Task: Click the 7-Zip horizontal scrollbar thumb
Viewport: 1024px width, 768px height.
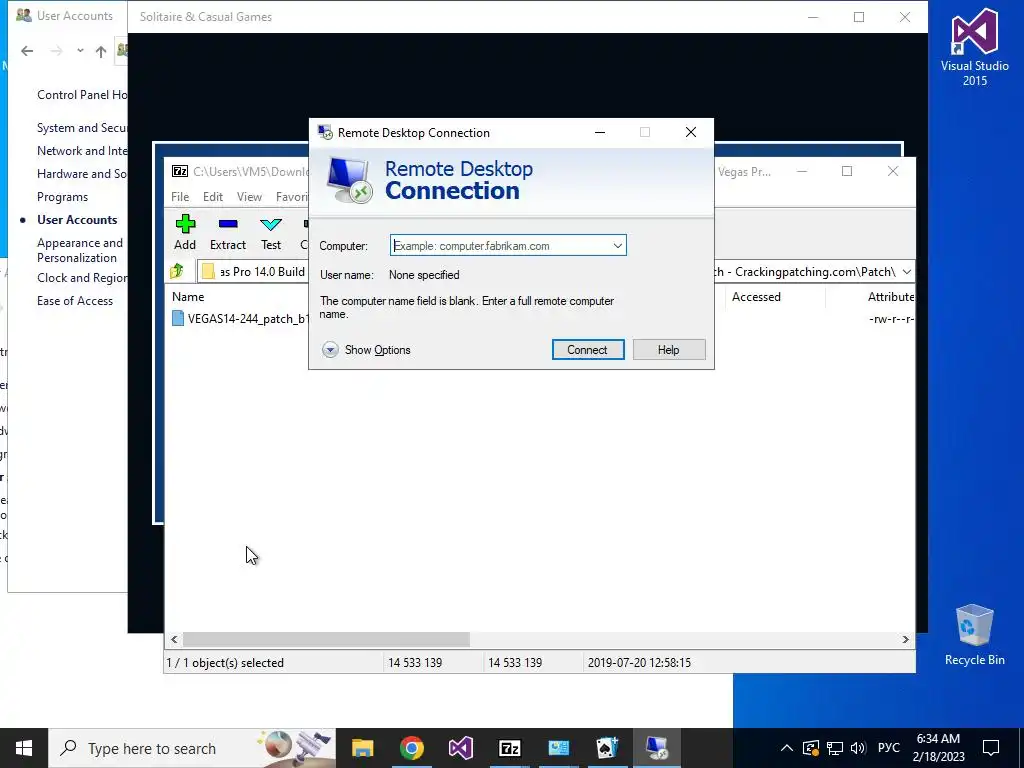Action: point(326,639)
